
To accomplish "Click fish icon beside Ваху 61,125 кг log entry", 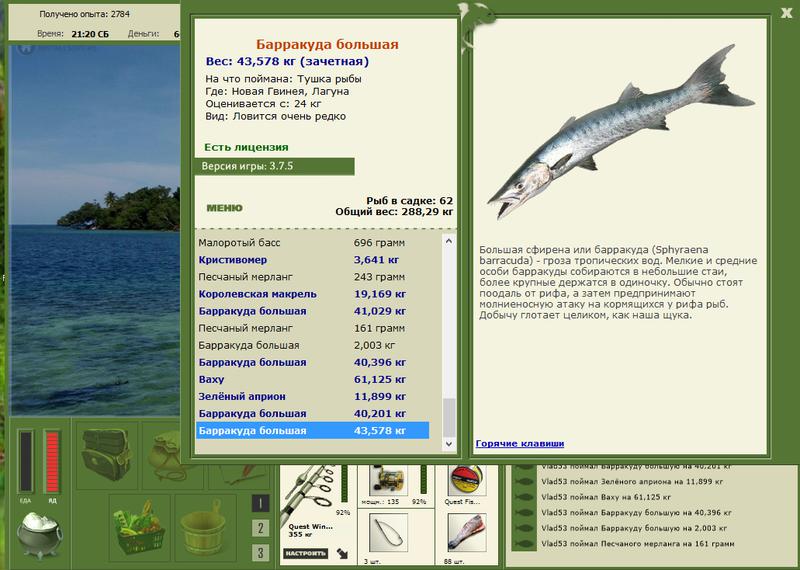I will pos(524,497).
